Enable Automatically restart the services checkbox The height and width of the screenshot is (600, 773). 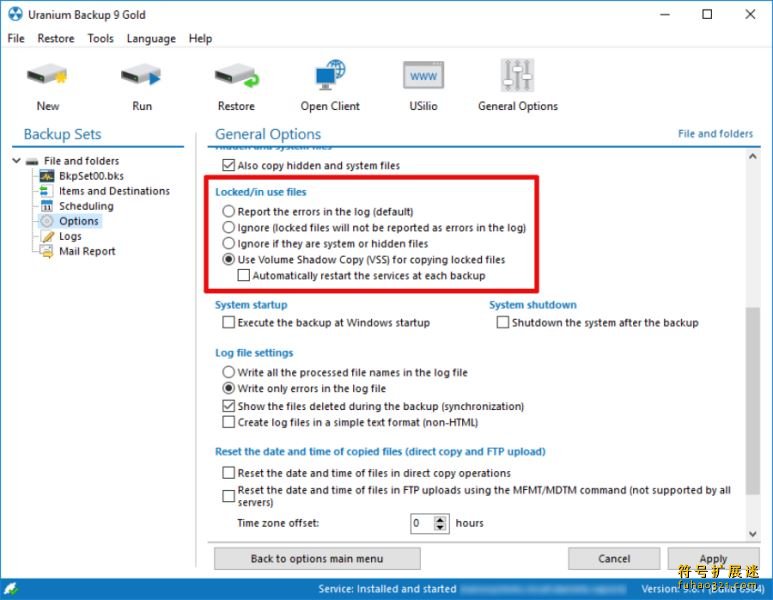[x=244, y=275]
